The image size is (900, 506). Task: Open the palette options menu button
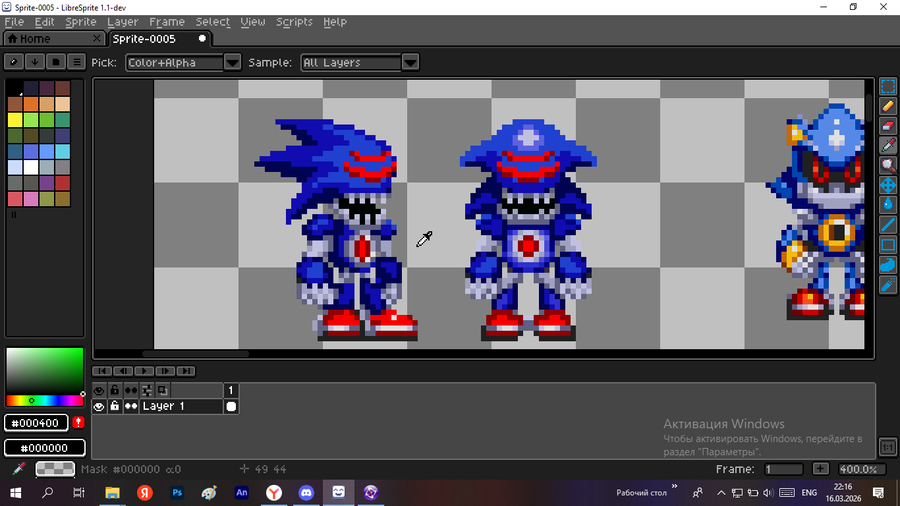[x=76, y=62]
